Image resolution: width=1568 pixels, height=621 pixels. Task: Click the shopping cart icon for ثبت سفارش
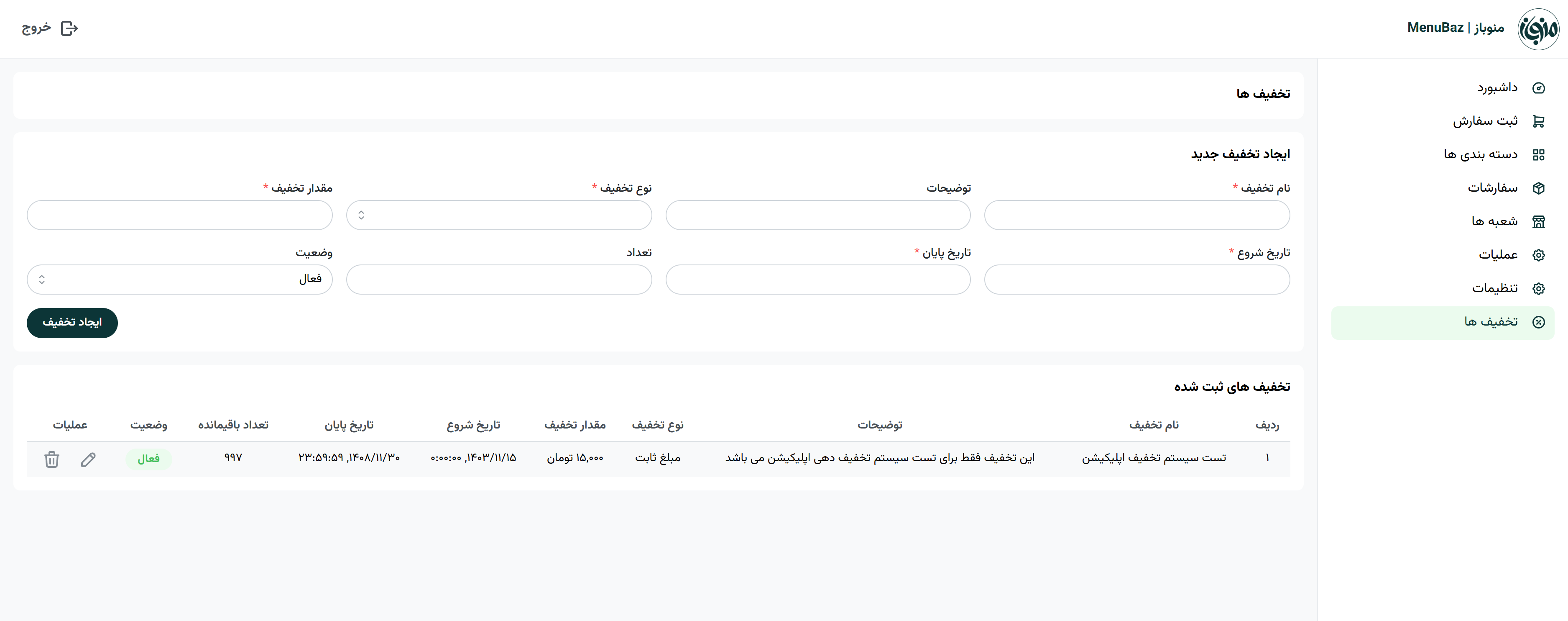pos(1538,121)
